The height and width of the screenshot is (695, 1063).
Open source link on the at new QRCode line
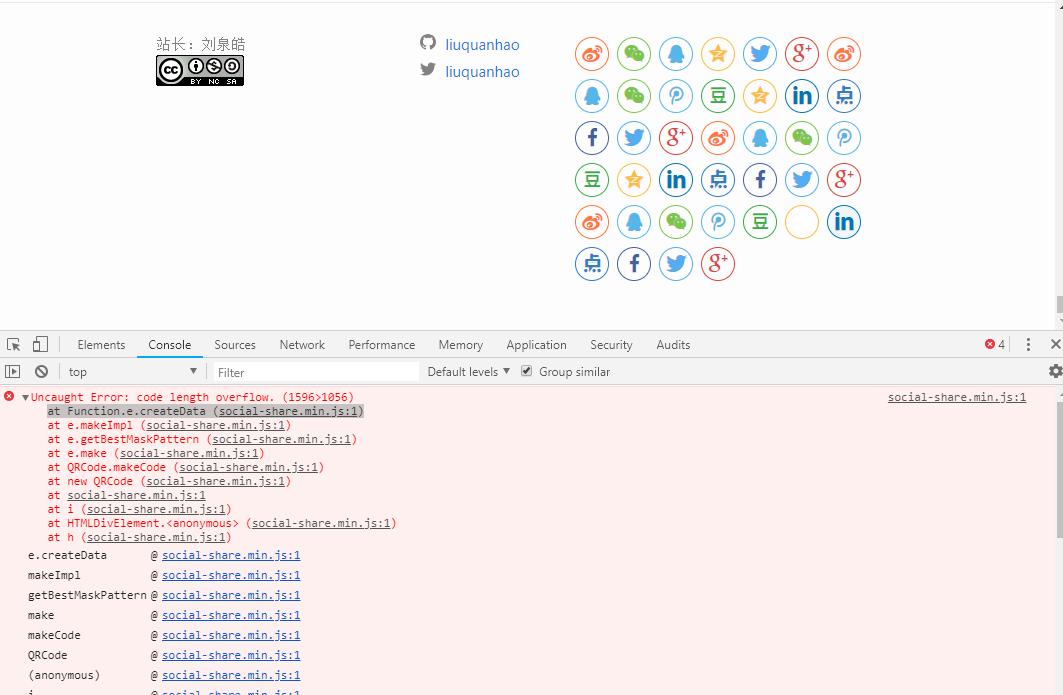point(216,481)
